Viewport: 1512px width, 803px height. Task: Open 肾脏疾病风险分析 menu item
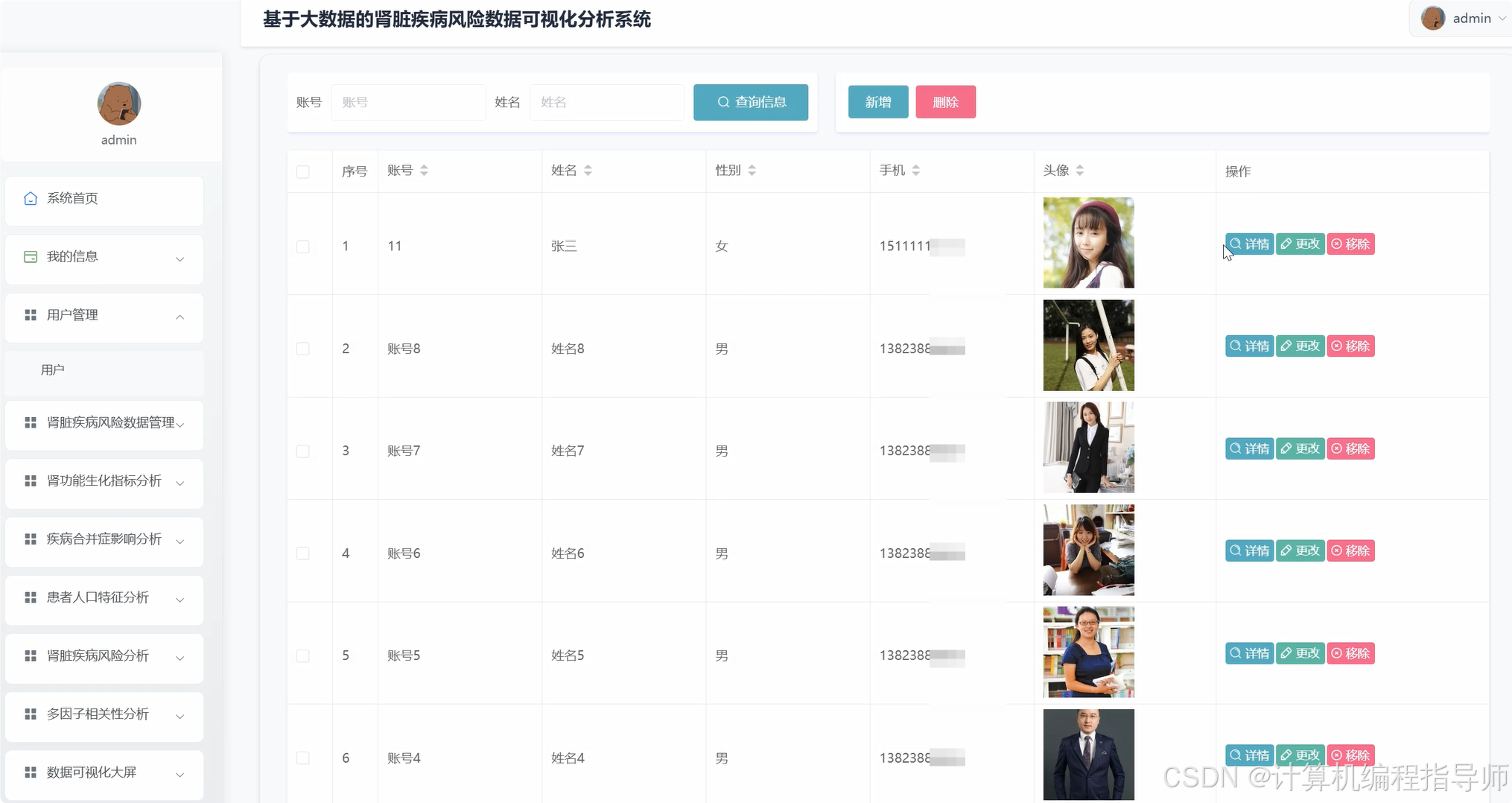(x=104, y=658)
